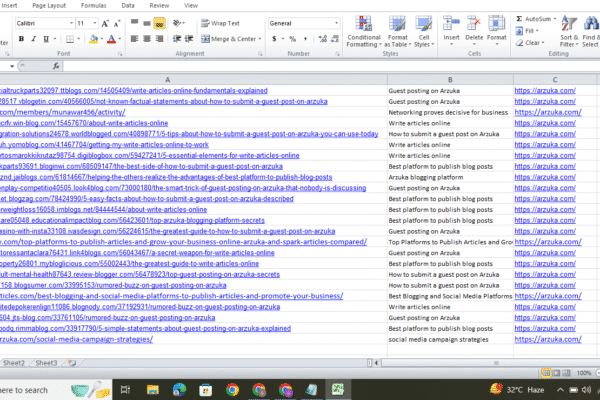Switch to Sheet3 tab
Screen dimensions: 600x400
coord(46,363)
